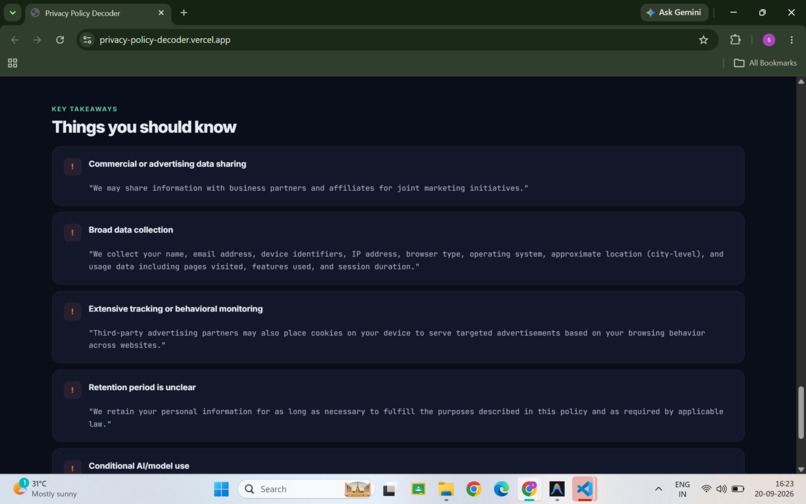Open Google Chrome from the taskbar
The width and height of the screenshot is (806, 504).
tap(473, 489)
